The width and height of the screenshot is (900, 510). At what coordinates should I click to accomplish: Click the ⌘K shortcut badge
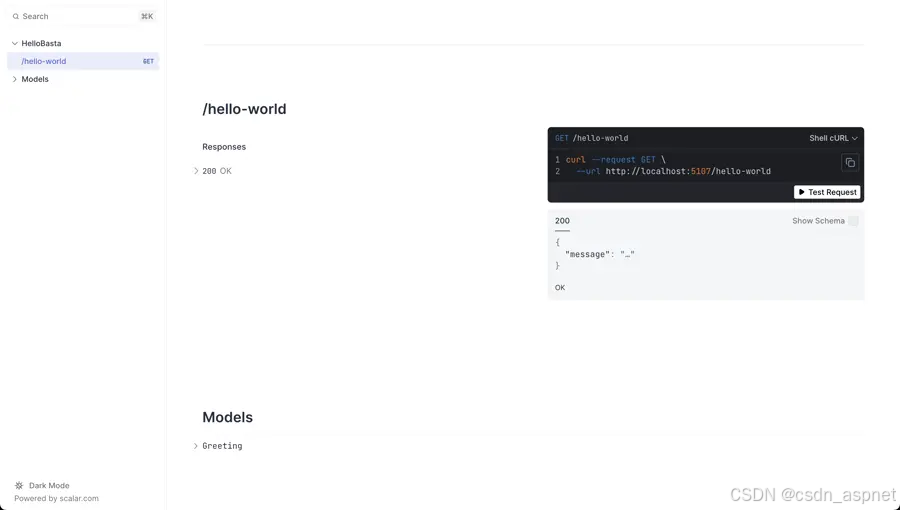tap(147, 17)
